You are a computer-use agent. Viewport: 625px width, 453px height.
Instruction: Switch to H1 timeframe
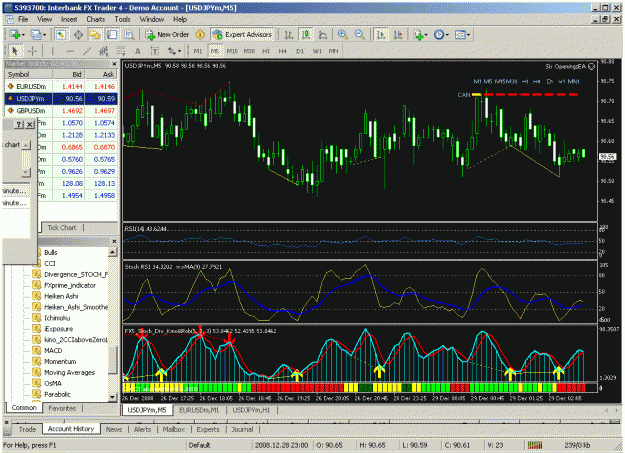pyautogui.click(x=266, y=51)
